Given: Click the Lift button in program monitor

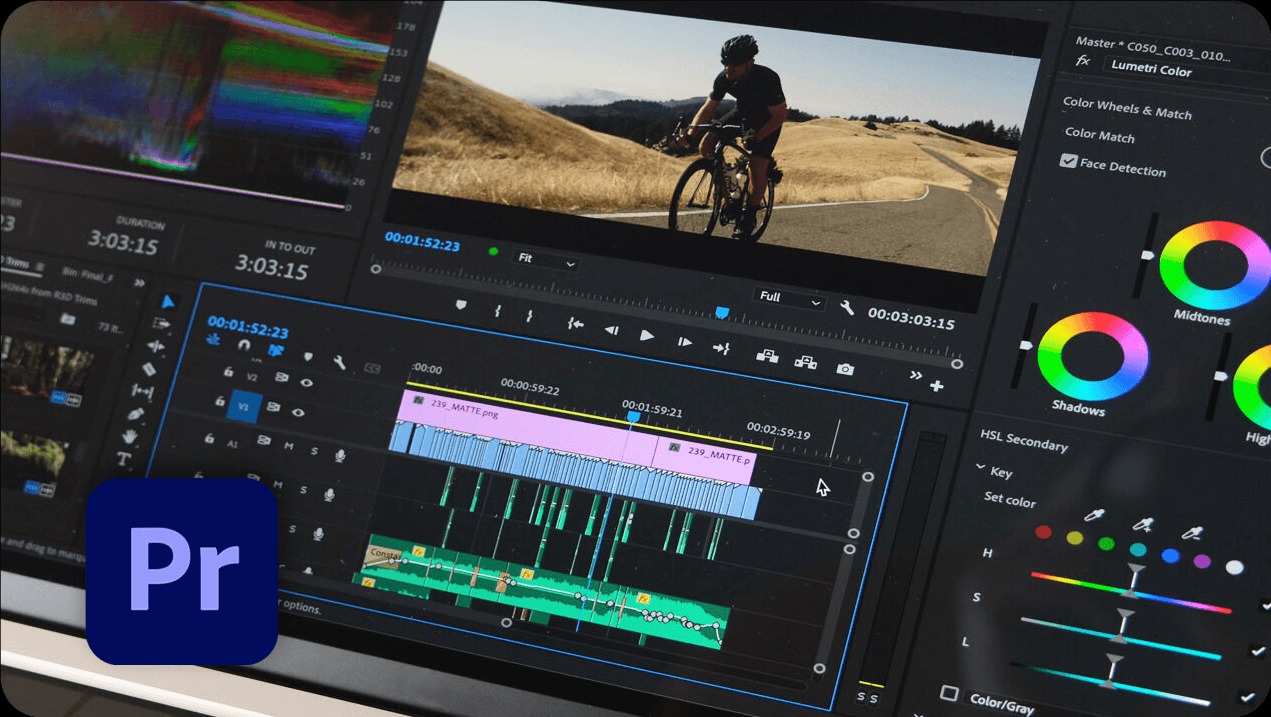Looking at the screenshot, I should point(767,356).
